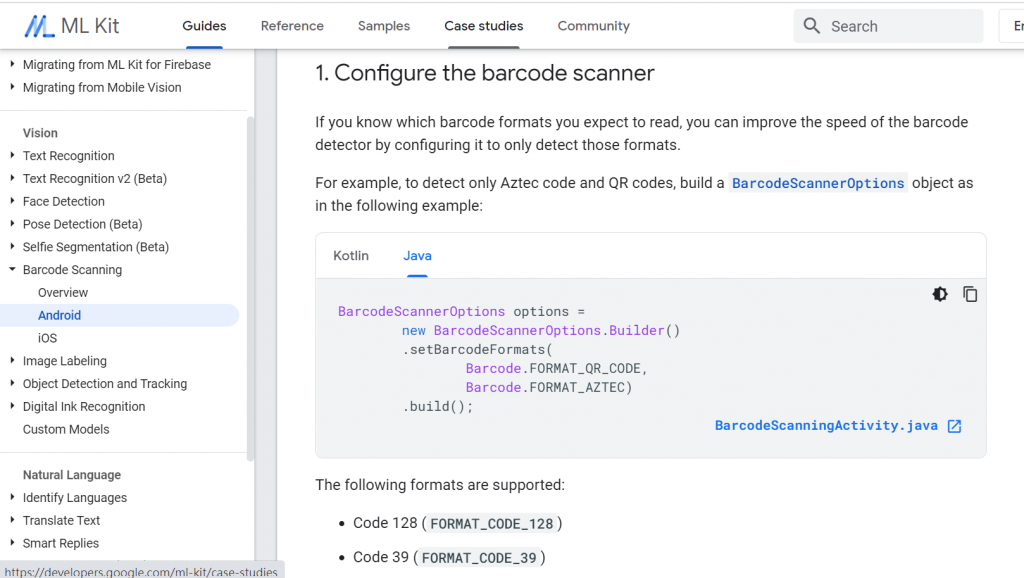The image size is (1024, 578).
Task: Click the ML Kit logo icon
Action: click(40, 26)
